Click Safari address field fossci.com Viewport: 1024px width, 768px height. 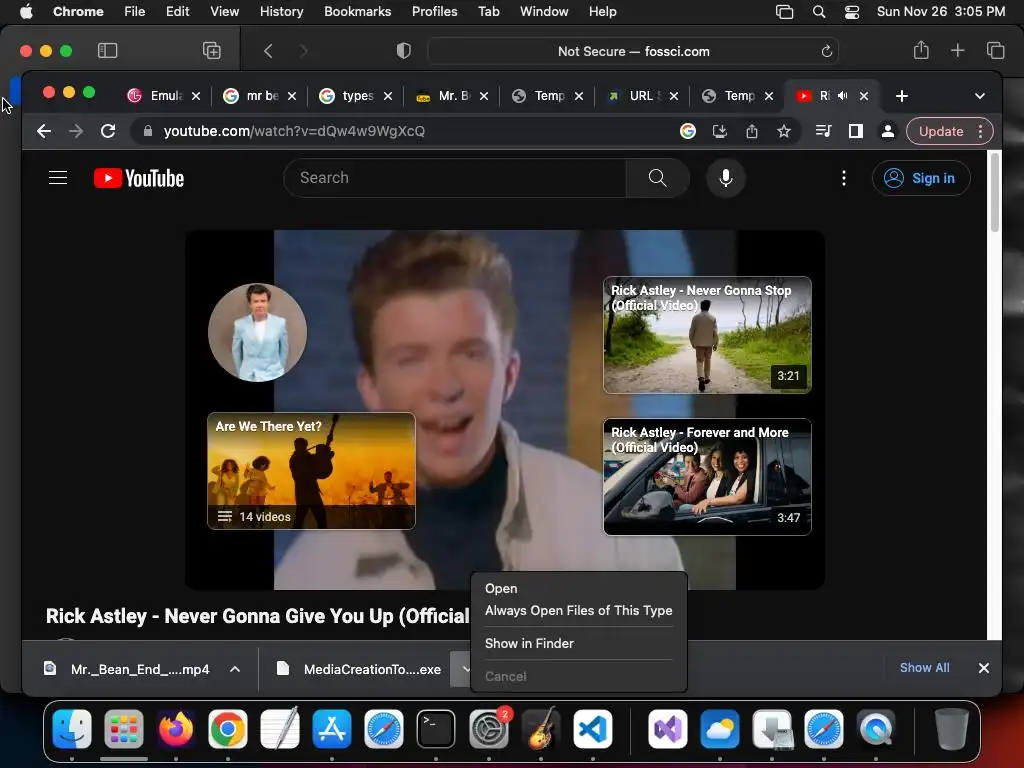point(633,52)
